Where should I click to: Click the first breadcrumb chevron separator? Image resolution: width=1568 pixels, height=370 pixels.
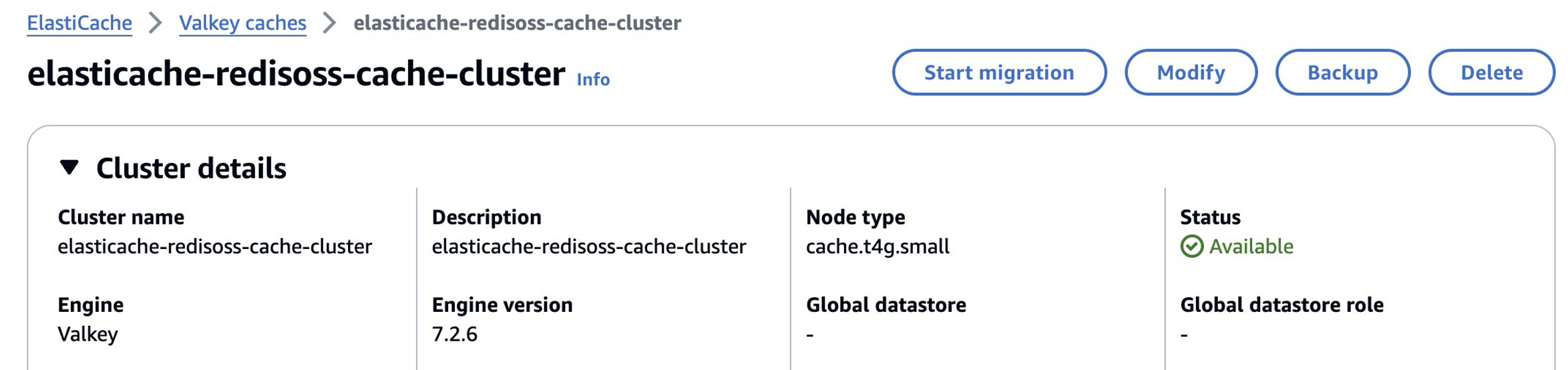point(156,23)
